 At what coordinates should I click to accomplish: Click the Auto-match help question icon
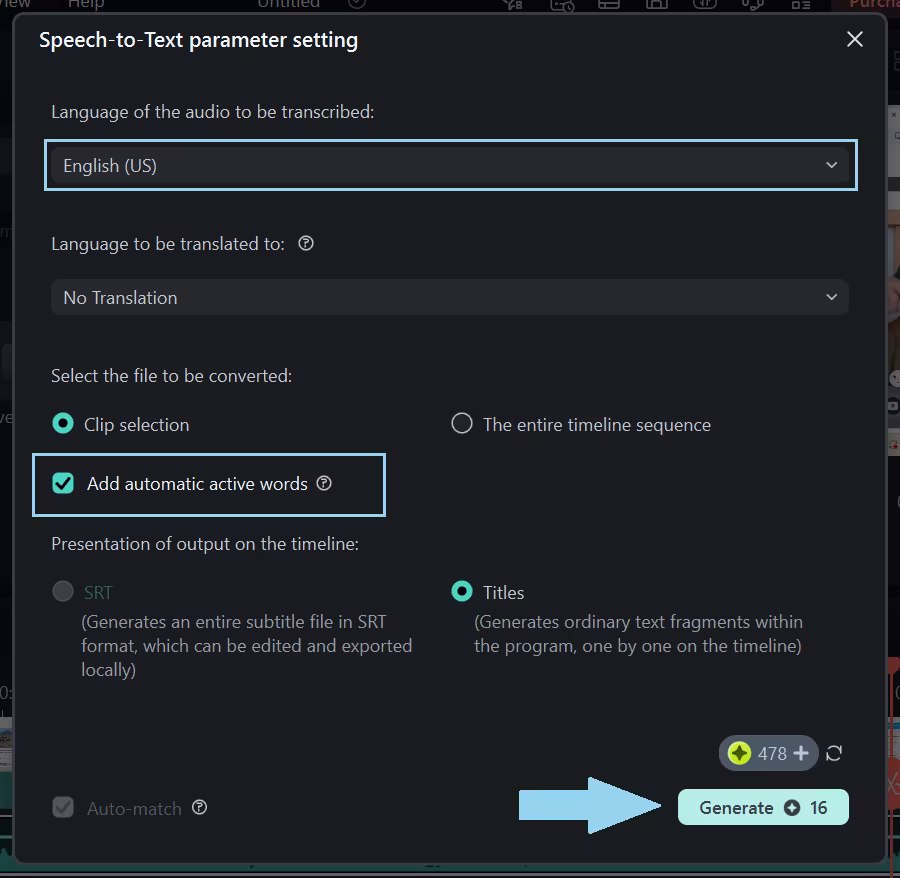(x=200, y=807)
